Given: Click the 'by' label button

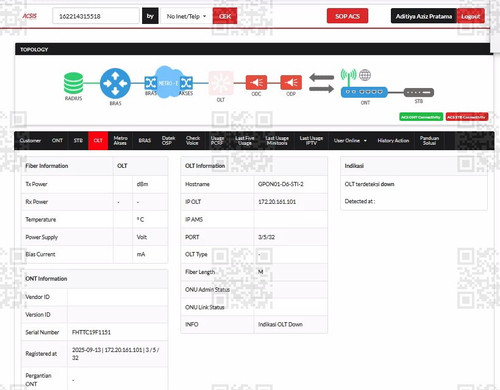Looking at the screenshot, I should 150,16.
